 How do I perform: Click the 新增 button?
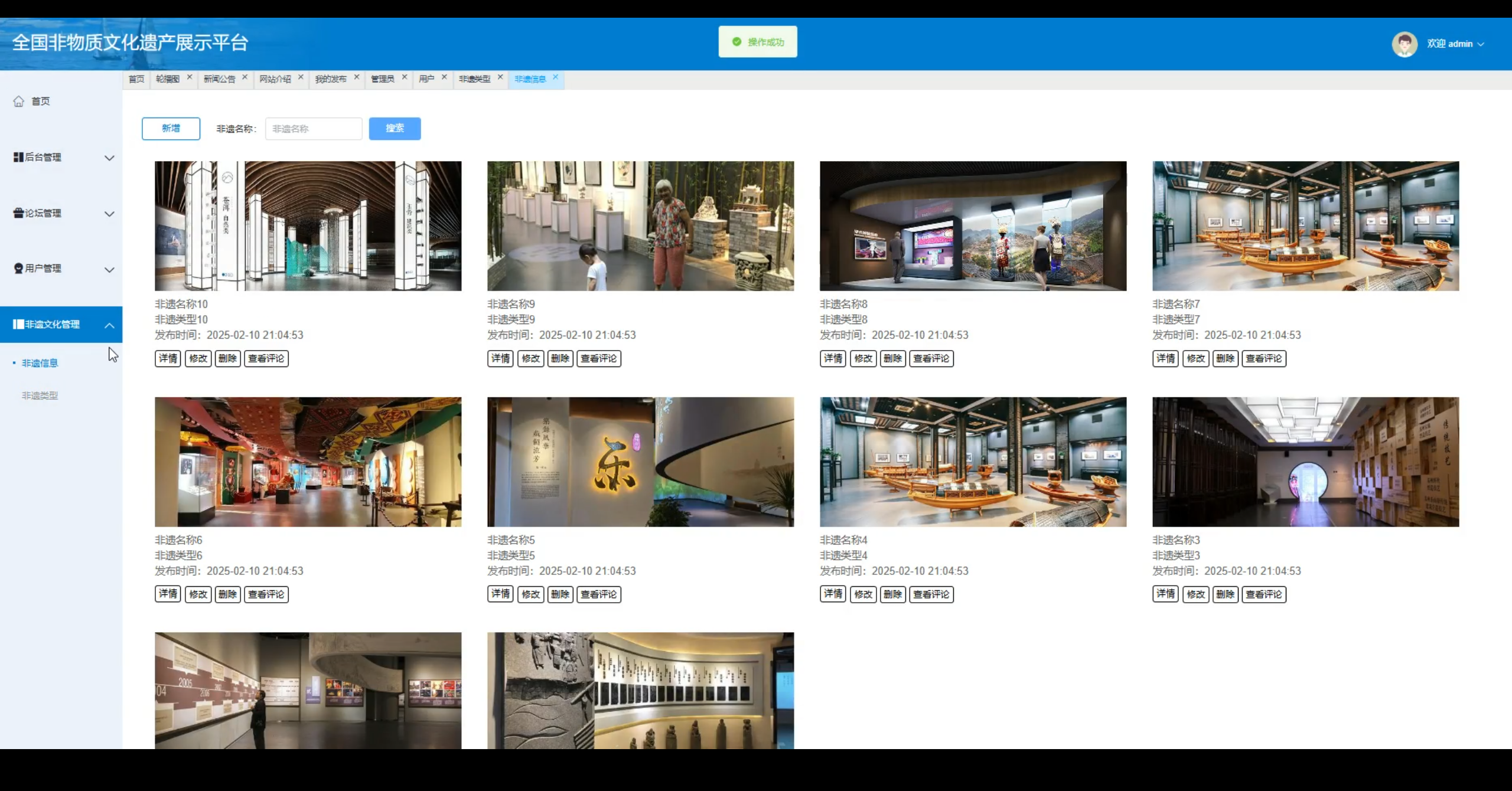tap(171, 129)
